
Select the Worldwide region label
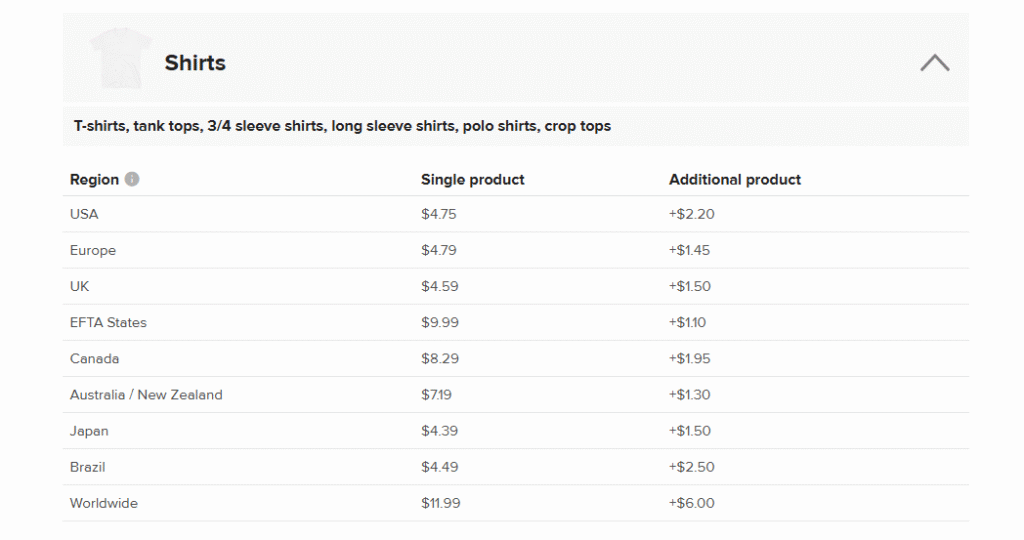click(104, 503)
